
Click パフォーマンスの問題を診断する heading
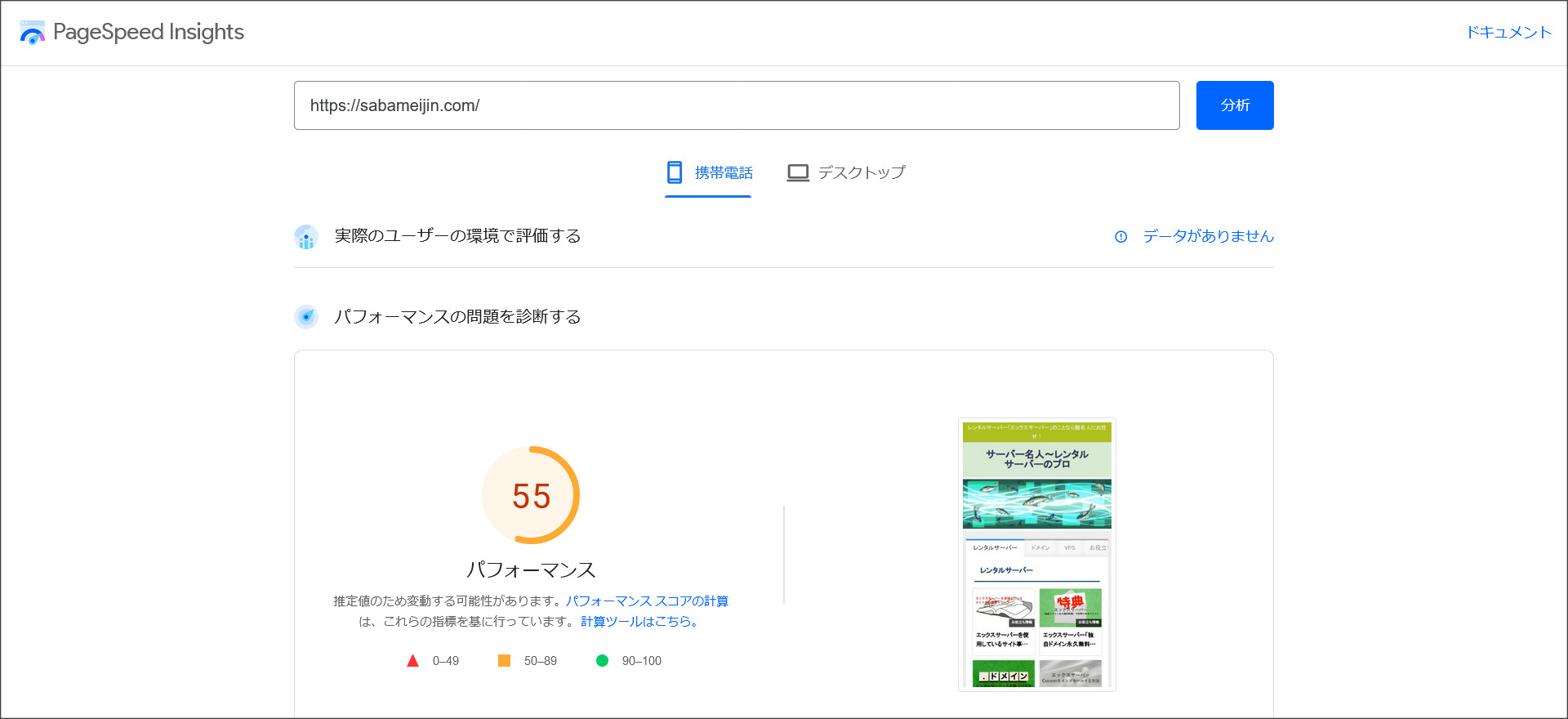[457, 317]
